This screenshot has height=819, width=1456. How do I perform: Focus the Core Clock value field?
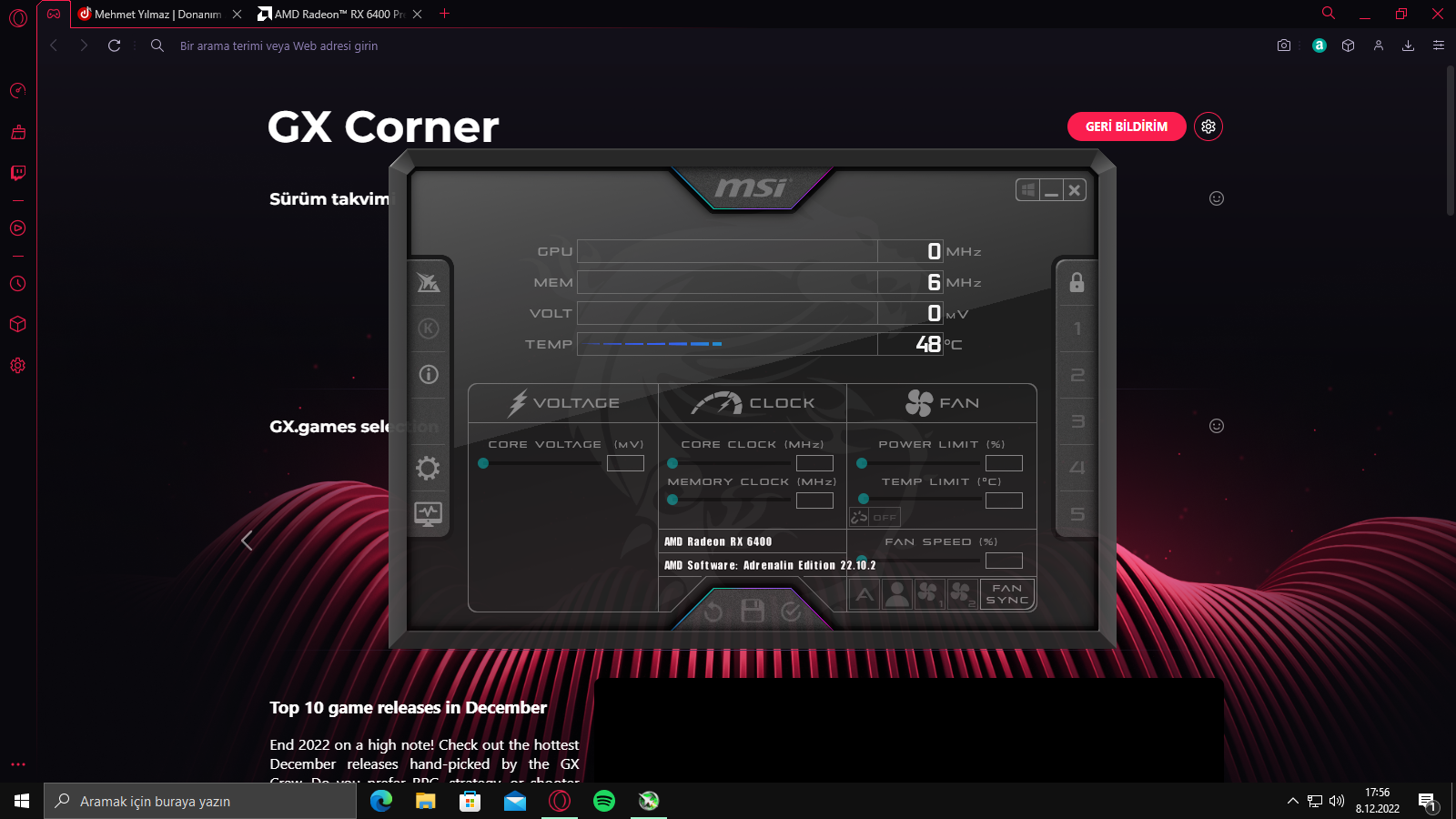pyautogui.click(x=814, y=463)
